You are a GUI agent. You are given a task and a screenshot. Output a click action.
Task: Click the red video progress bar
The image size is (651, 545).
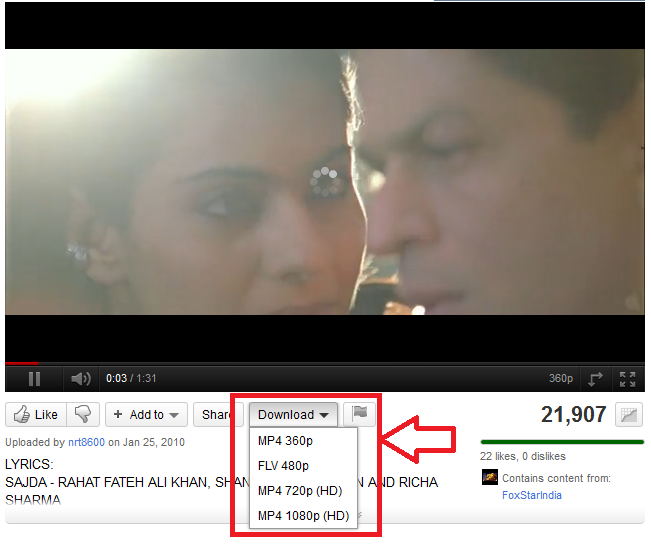click(22, 364)
